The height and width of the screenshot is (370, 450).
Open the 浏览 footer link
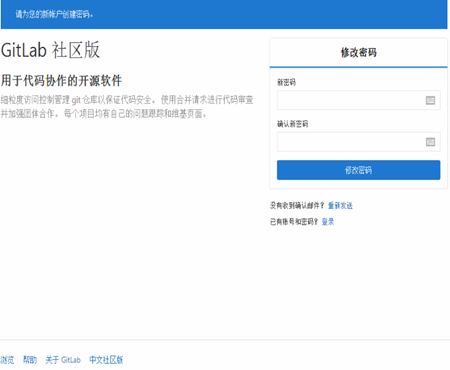(7, 360)
